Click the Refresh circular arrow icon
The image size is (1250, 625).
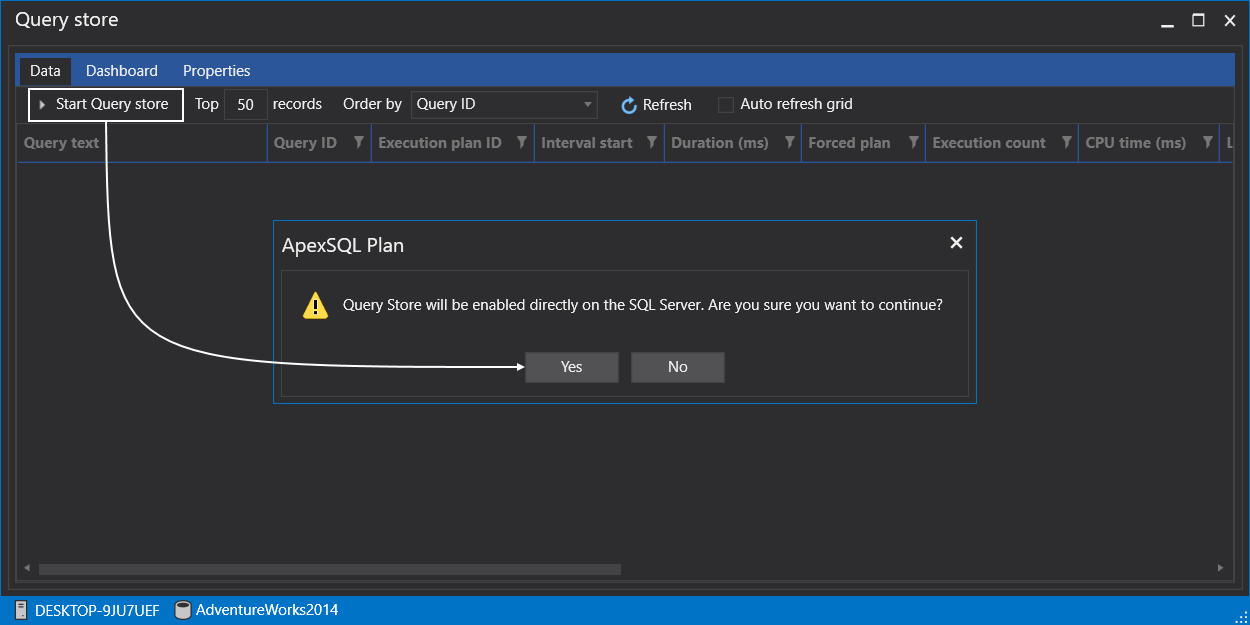pyautogui.click(x=629, y=105)
